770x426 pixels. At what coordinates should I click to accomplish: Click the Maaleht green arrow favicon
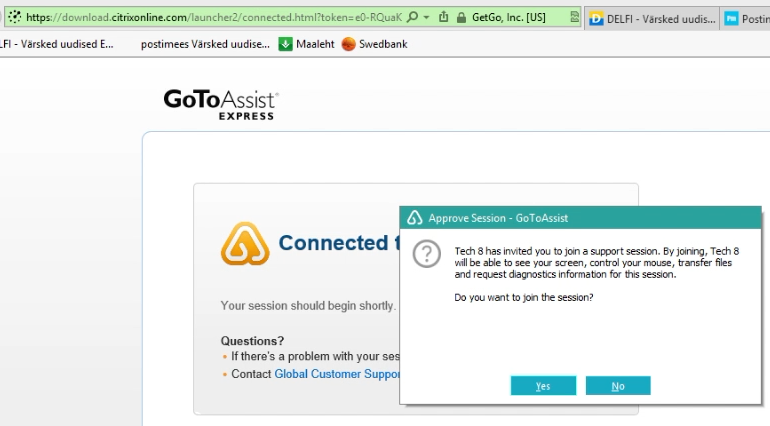coord(285,44)
